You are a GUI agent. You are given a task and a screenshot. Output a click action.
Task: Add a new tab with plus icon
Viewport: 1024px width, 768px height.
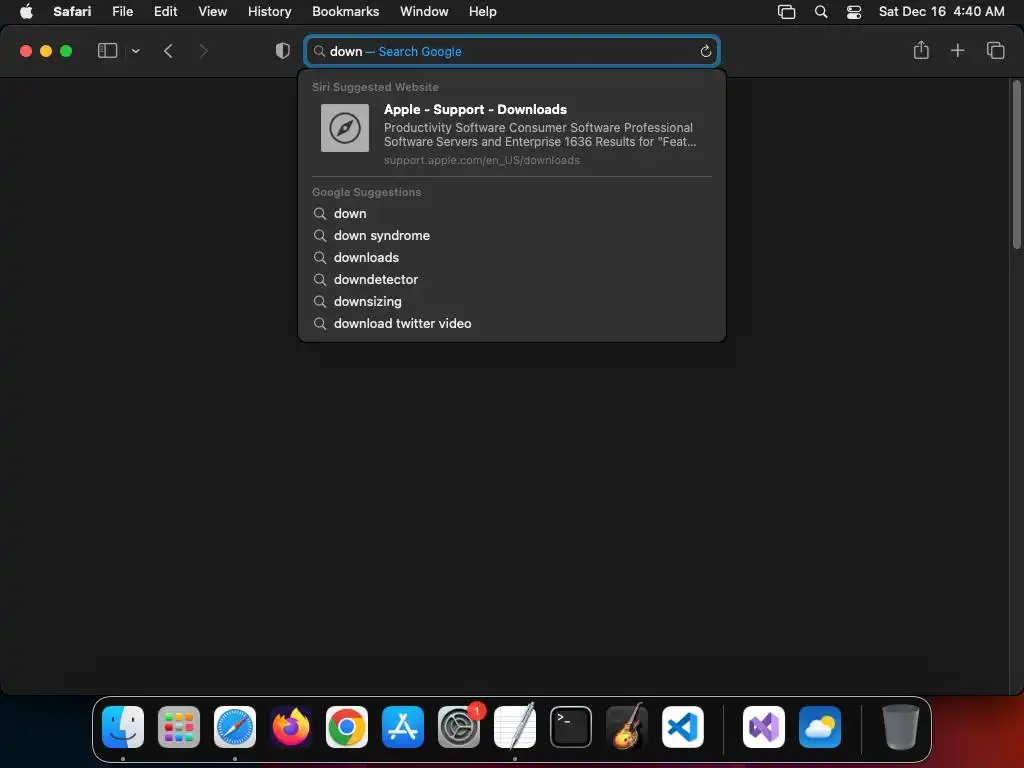(x=957, y=50)
